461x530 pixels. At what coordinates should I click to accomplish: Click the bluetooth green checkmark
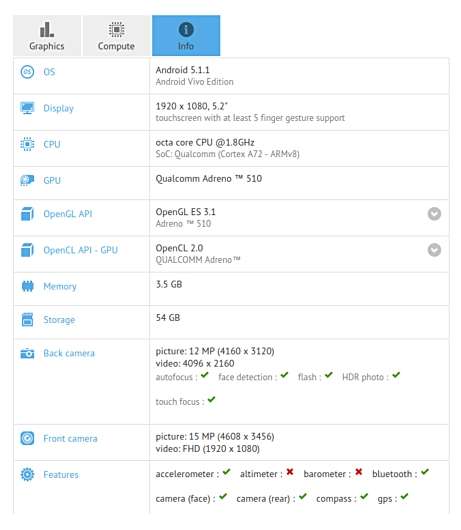(x=425, y=472)
